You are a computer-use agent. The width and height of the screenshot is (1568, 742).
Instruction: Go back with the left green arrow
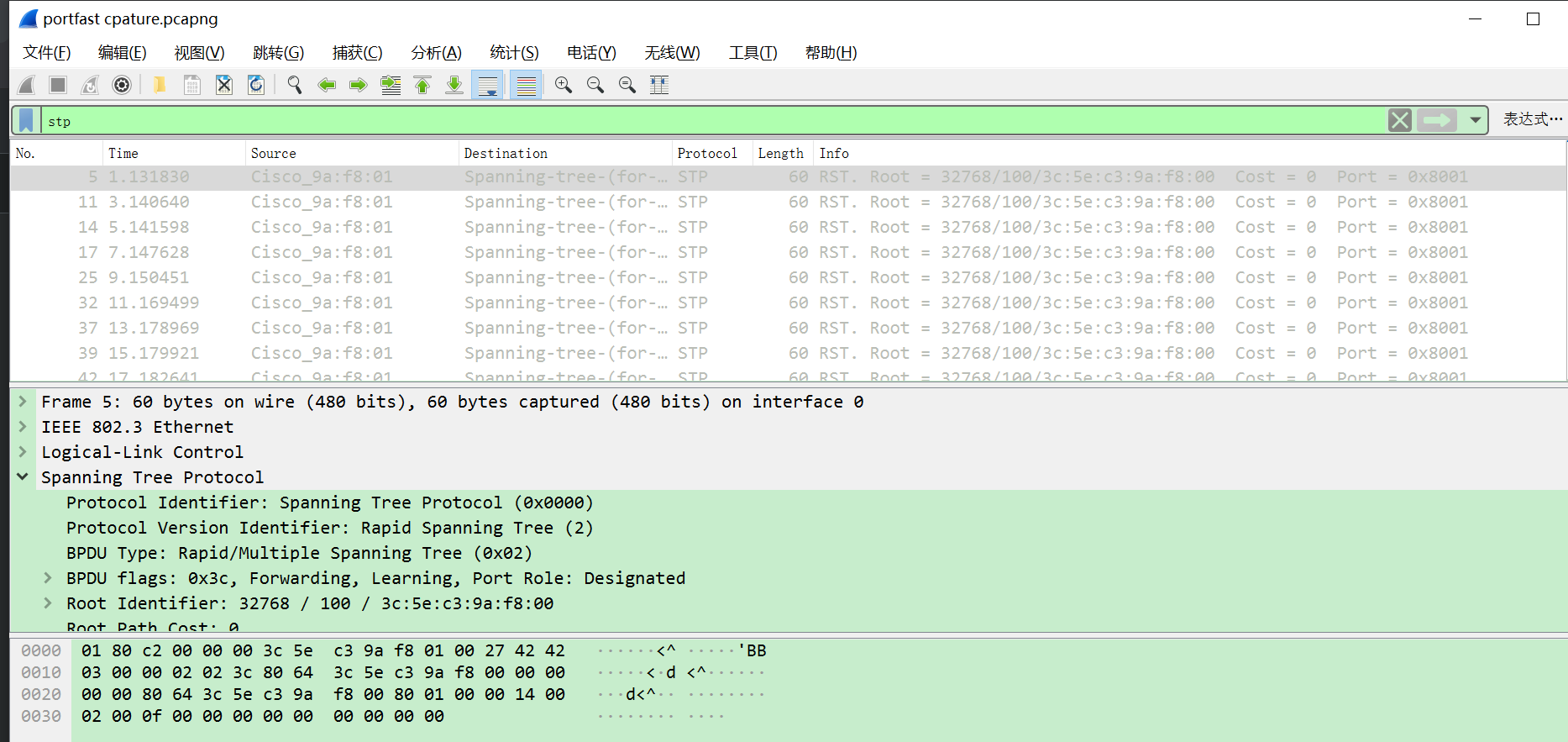tap(327, 85)
